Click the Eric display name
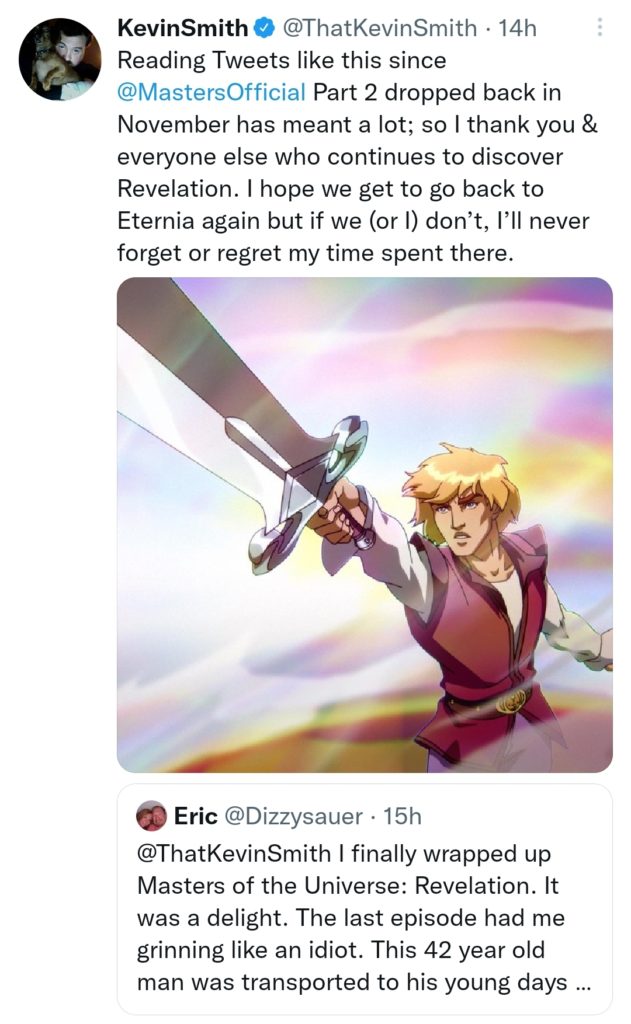 point(196,816)
